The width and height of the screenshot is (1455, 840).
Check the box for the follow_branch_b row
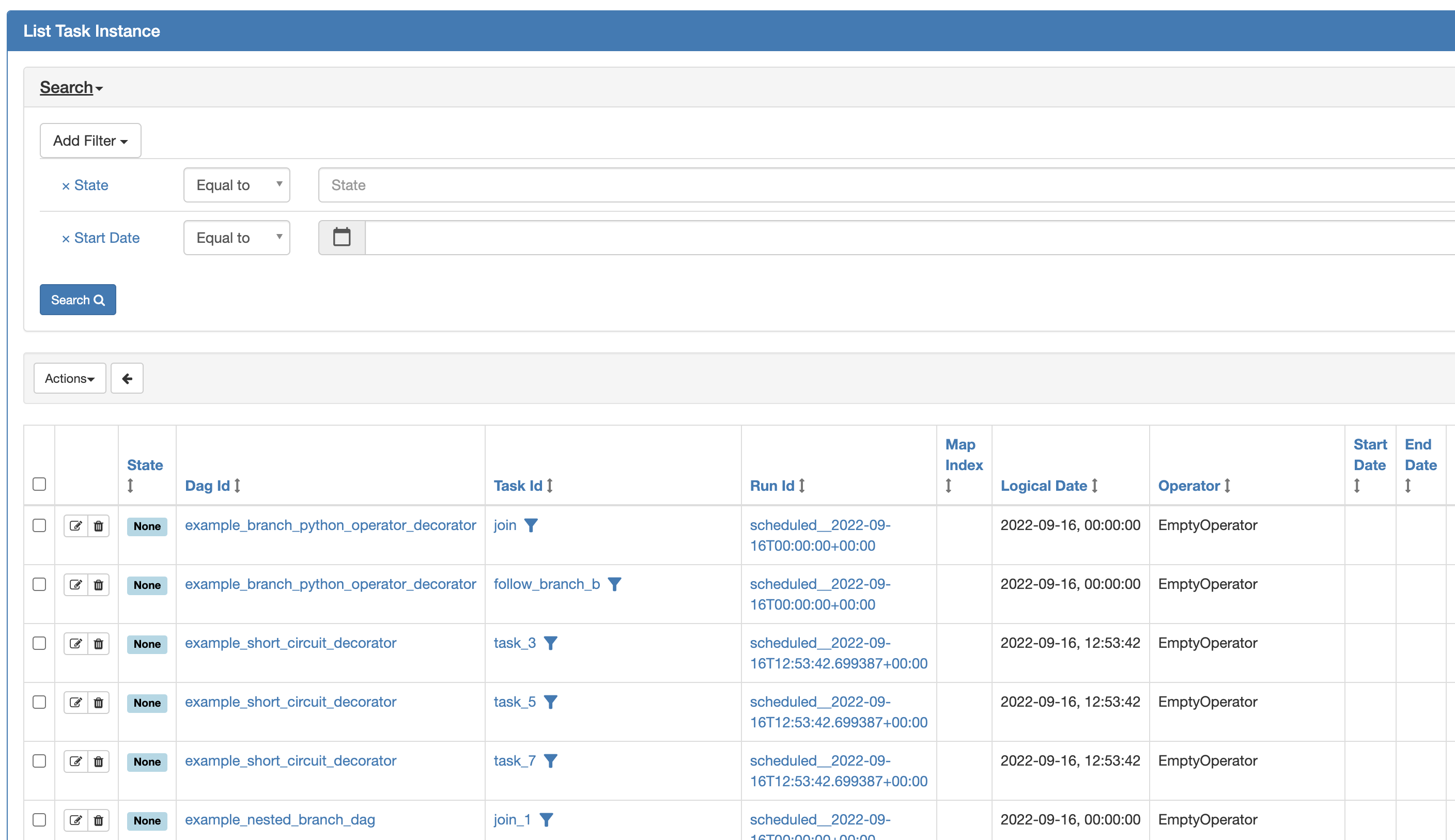point(39,584)
